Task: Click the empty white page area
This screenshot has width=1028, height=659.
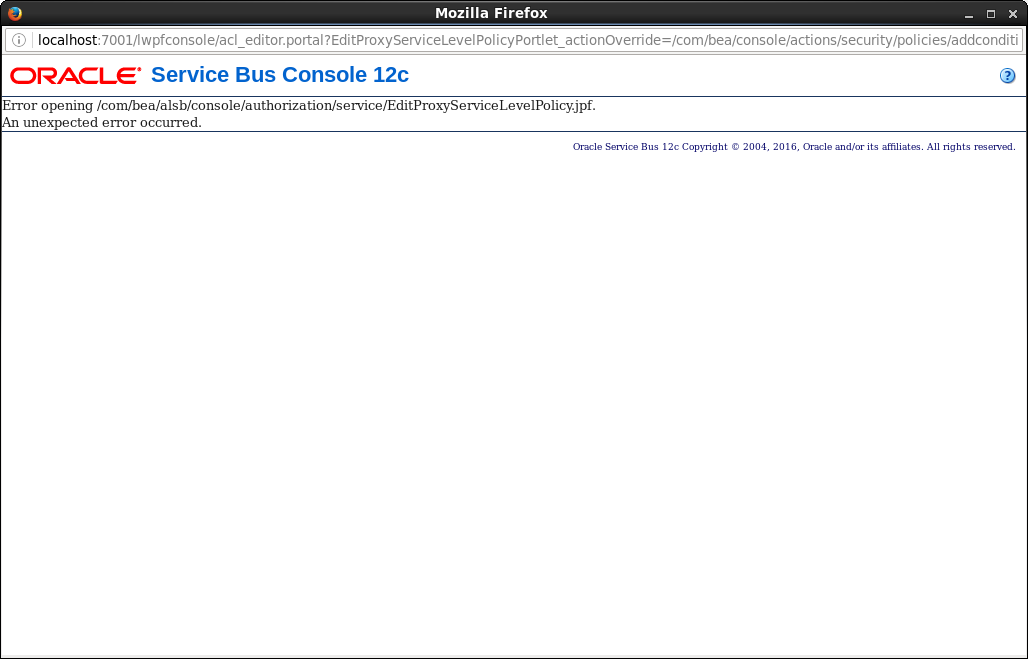Action: [514, 400]
